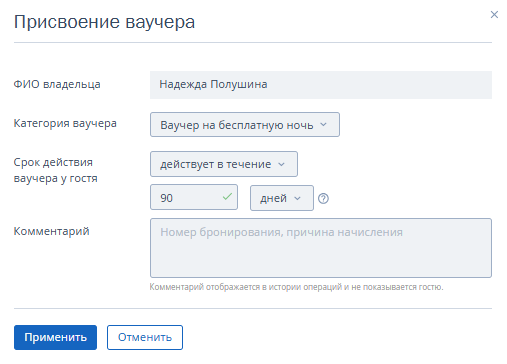Open the voucher category dropdown

245,125
